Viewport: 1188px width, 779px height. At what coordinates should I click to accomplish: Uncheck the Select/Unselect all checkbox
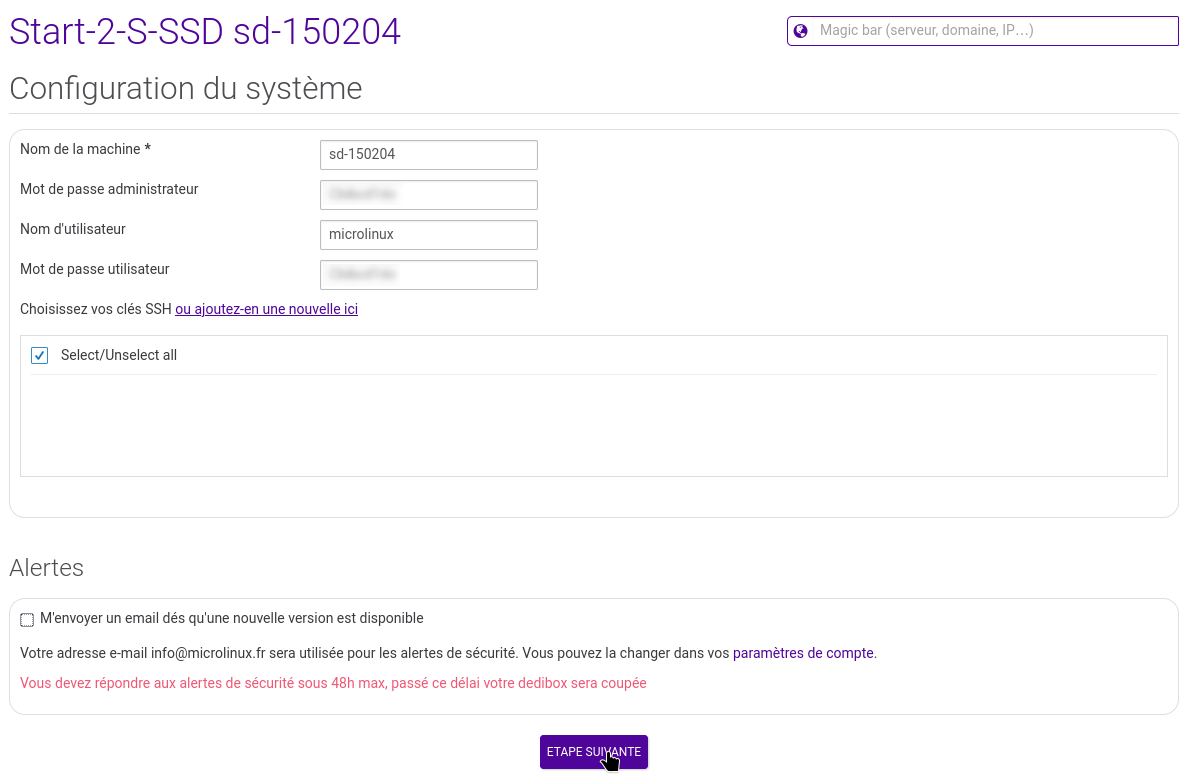(40, 356)
